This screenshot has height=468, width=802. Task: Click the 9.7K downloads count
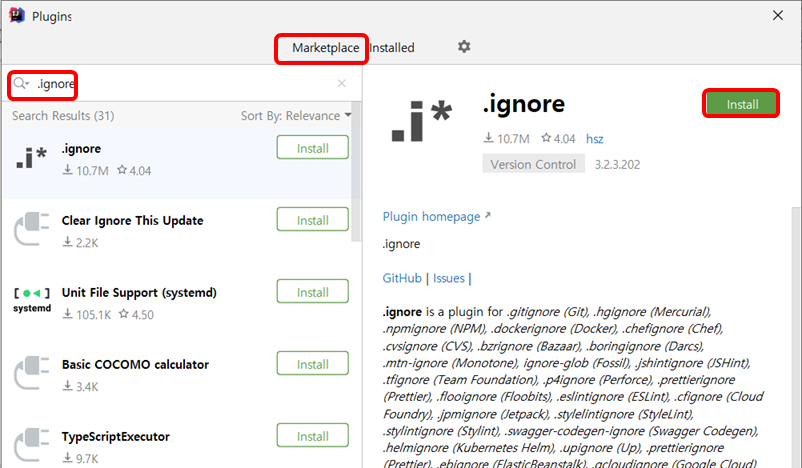(87, 458)
